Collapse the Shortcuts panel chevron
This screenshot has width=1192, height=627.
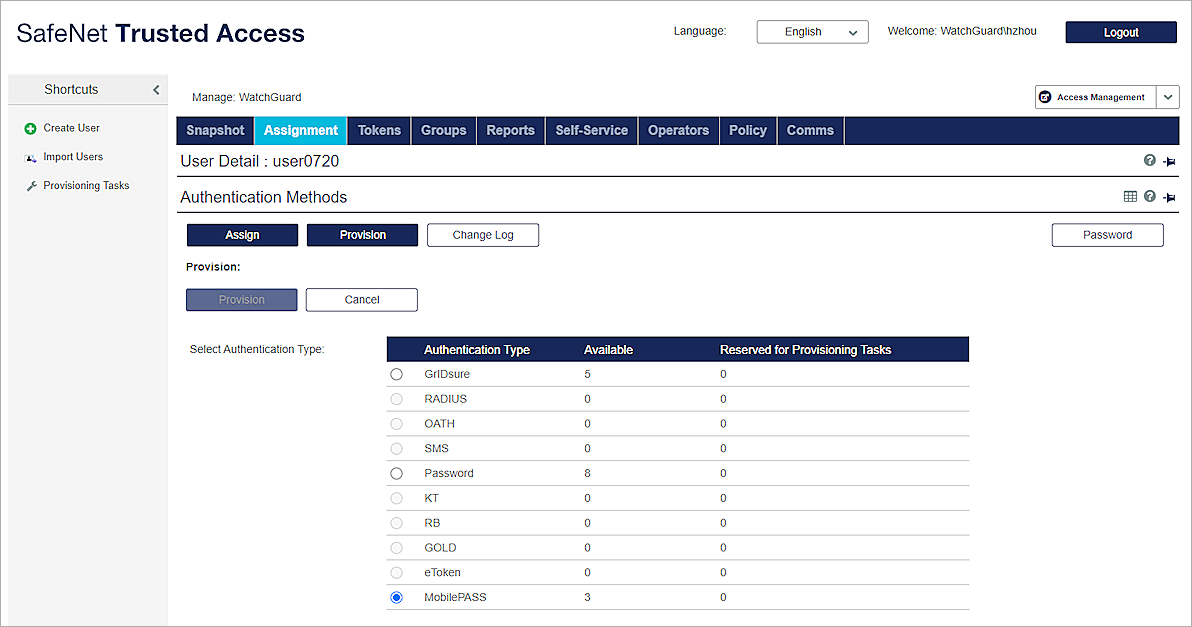point(155,89)
